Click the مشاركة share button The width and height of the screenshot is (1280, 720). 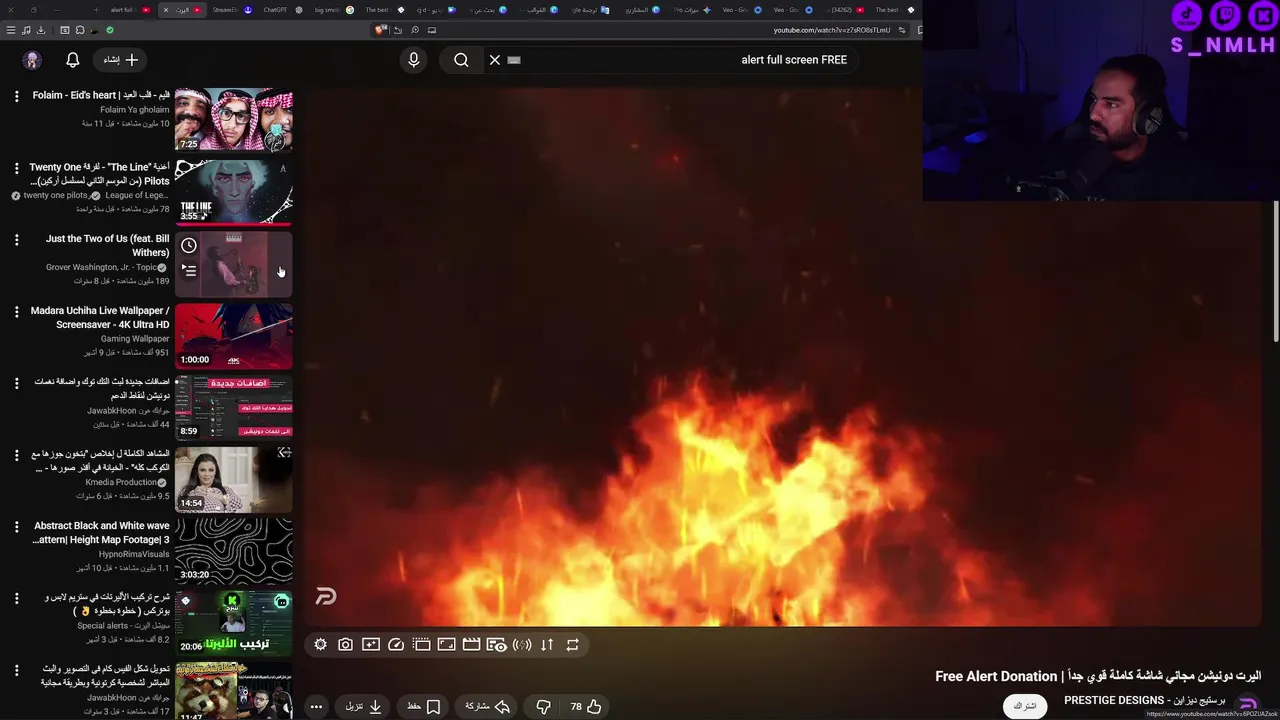(x=488, y=706)
